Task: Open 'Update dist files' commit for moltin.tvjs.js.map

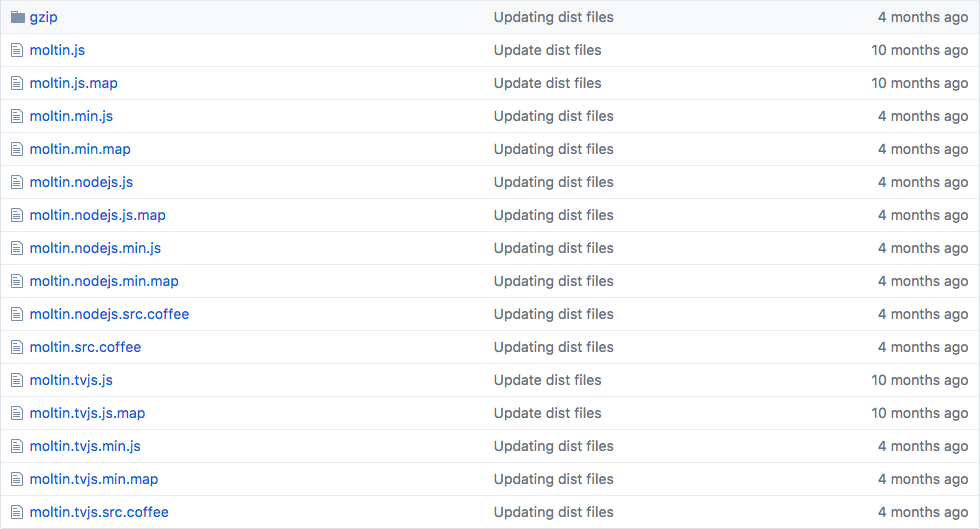Action: pyautogui.click(x=548, y=413)
